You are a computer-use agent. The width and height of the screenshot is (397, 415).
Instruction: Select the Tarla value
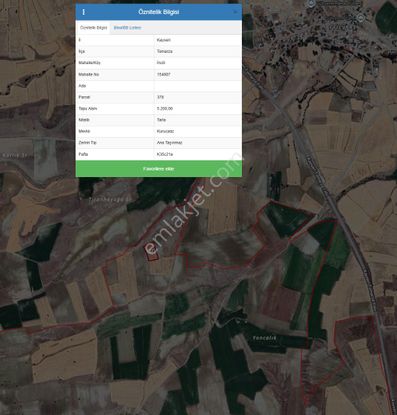[x=161, y=120]
